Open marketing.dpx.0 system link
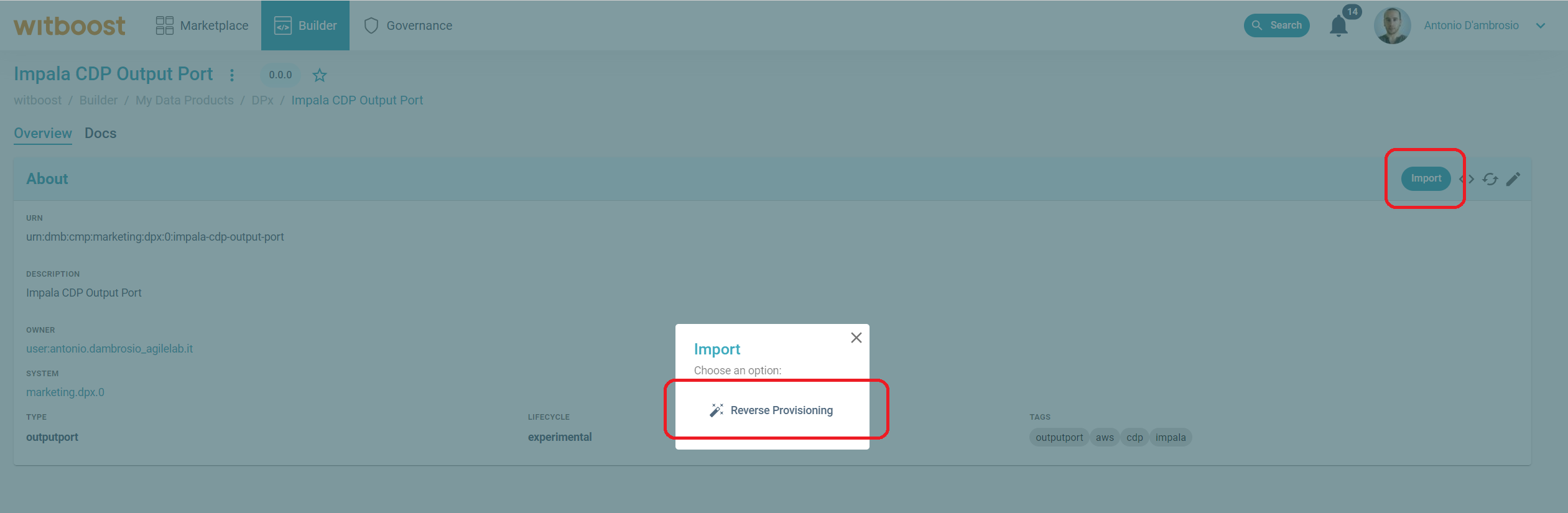Screen dimensions: 1568x513 point(65,392)
